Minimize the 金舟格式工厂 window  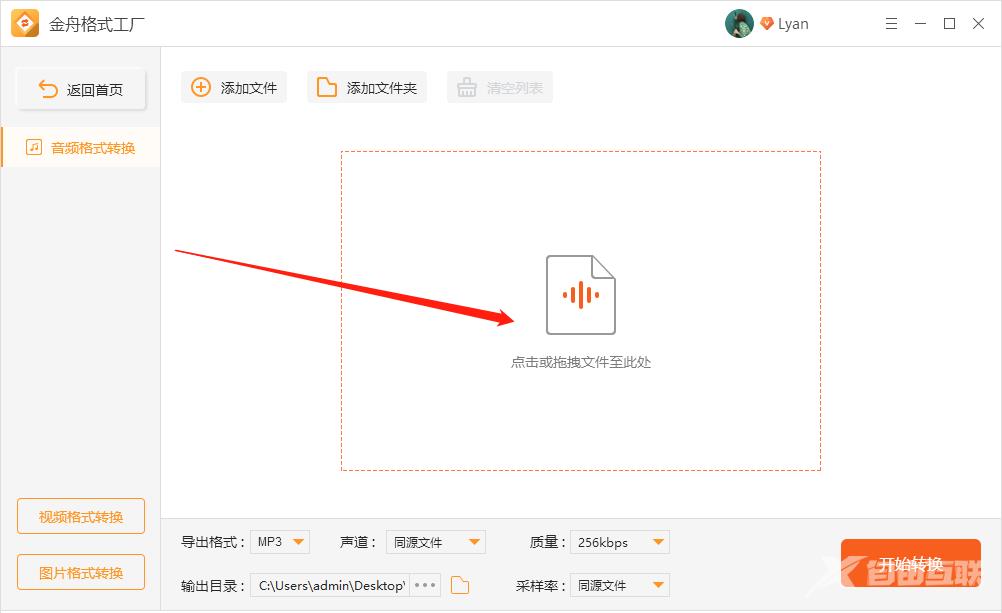pyautogui.click(x=920, y=24)
